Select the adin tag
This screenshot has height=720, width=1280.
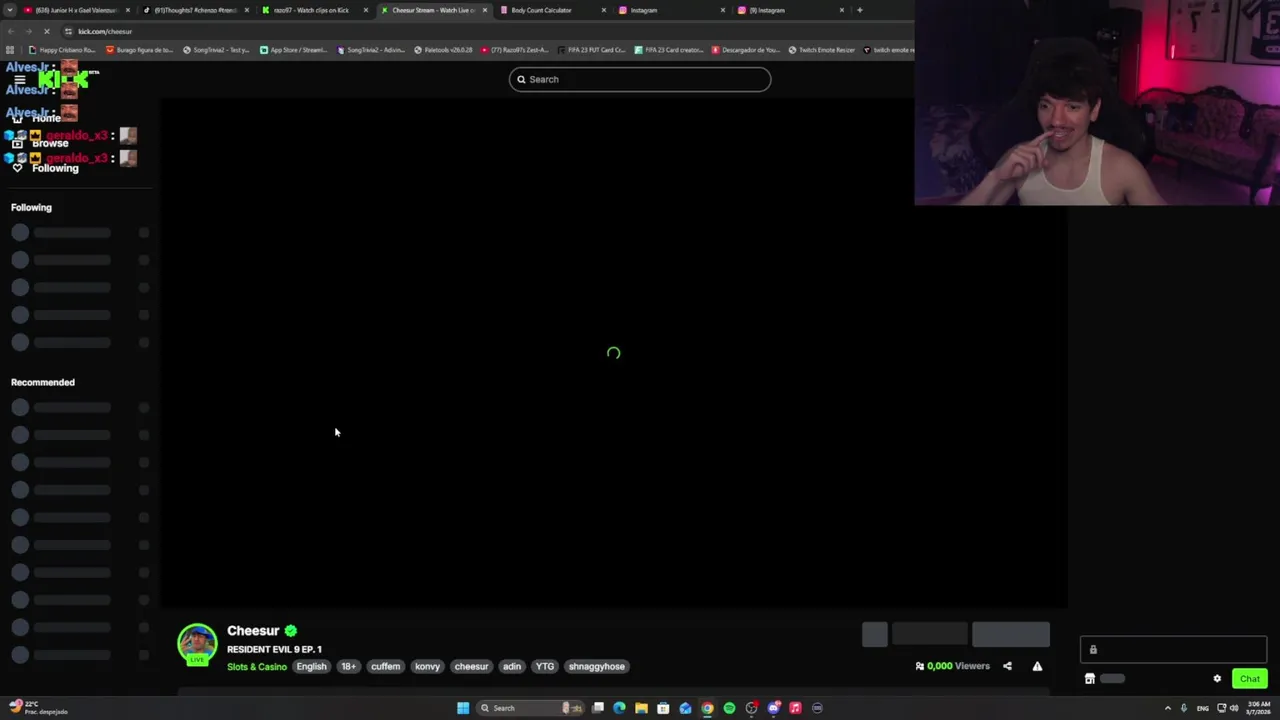tap(512, 667)
